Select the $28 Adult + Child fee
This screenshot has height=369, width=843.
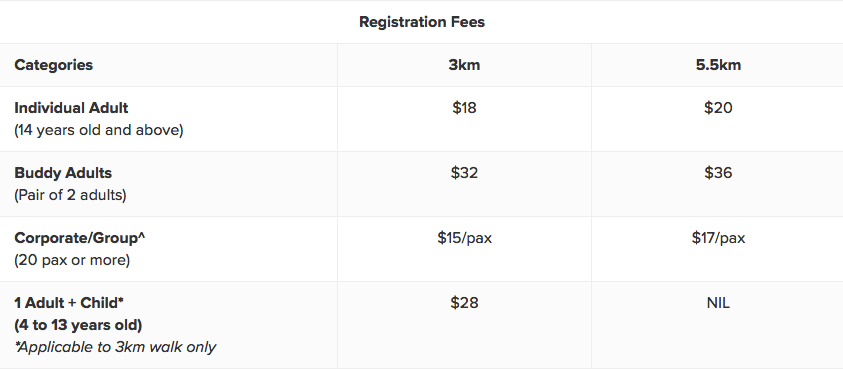464,303
